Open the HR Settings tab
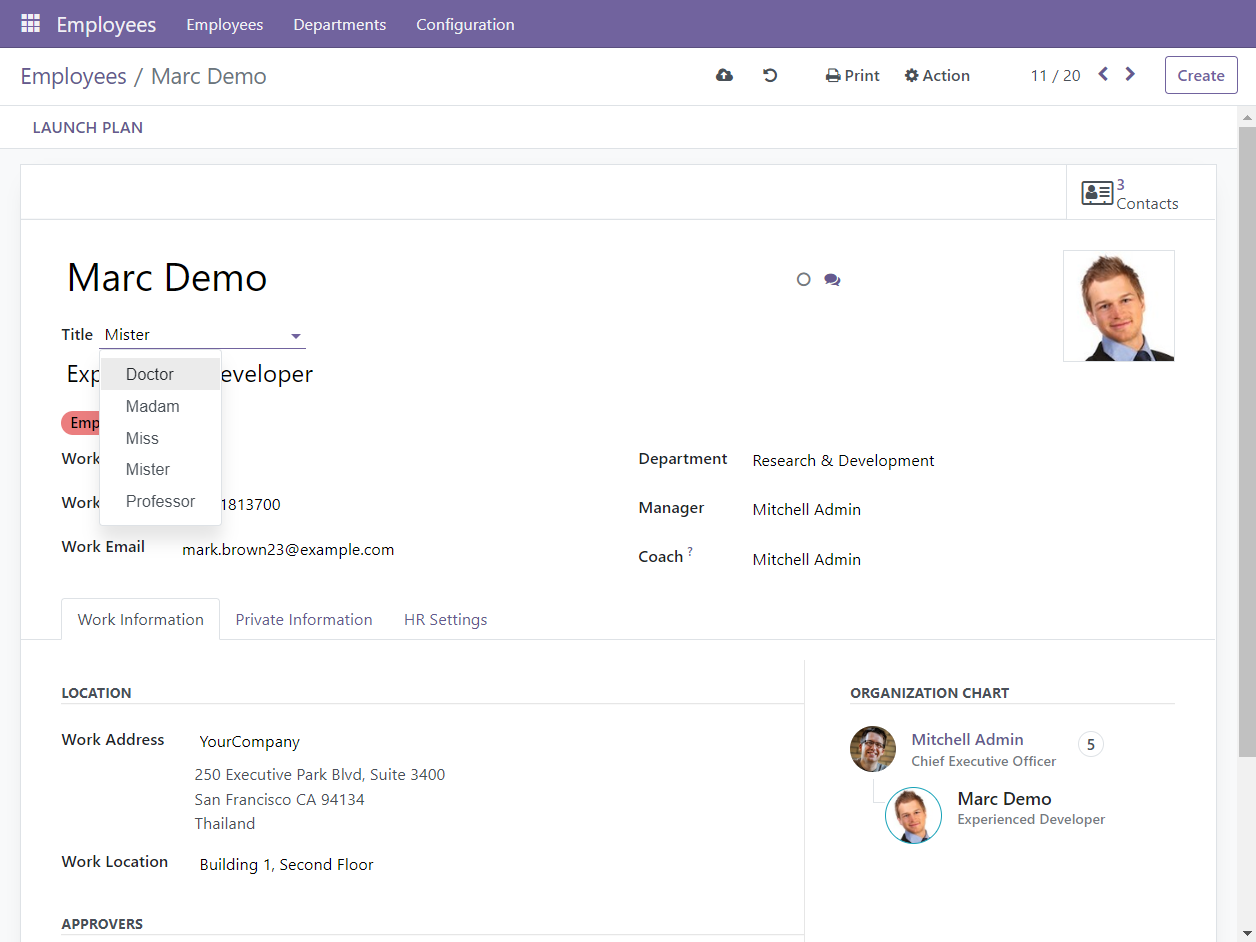This screenshot has height=942, width=1256. pyautogui.click(x=445, y=619)
